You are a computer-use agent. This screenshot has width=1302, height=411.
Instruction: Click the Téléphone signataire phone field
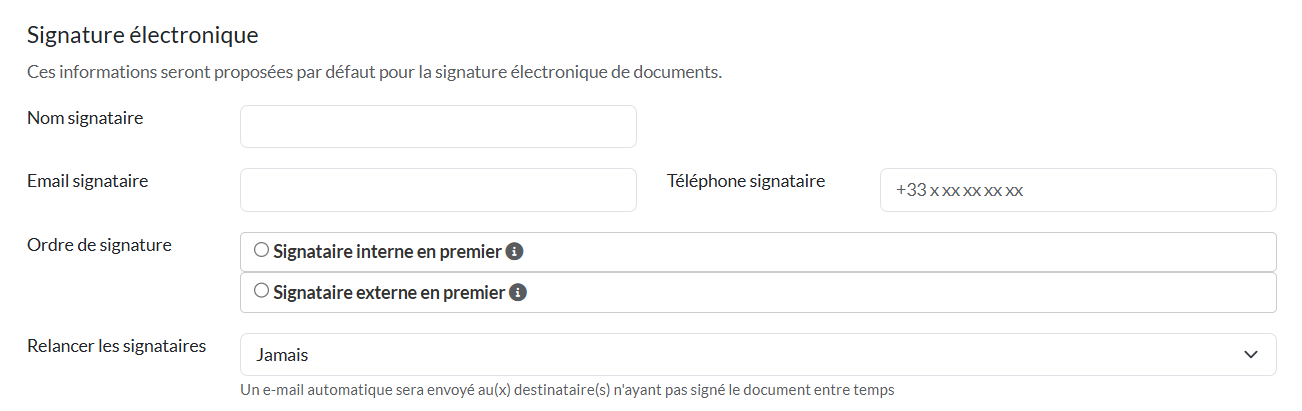click(x=1077, y=190)
